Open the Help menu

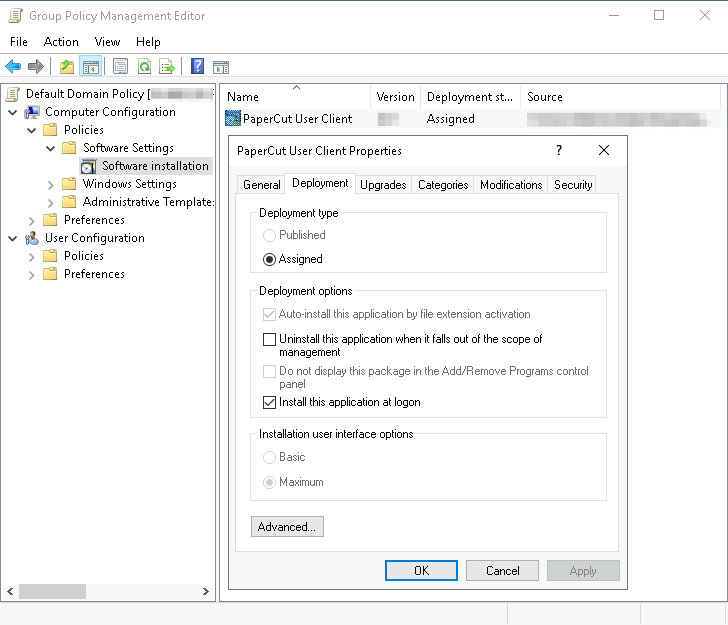click(x=148, y=42)
